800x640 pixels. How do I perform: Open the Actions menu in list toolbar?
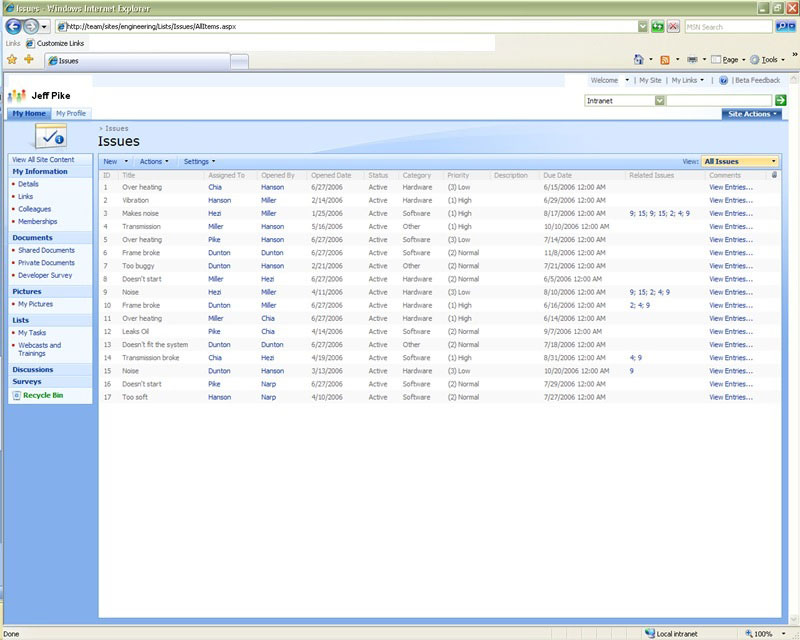tap(153, 161)
